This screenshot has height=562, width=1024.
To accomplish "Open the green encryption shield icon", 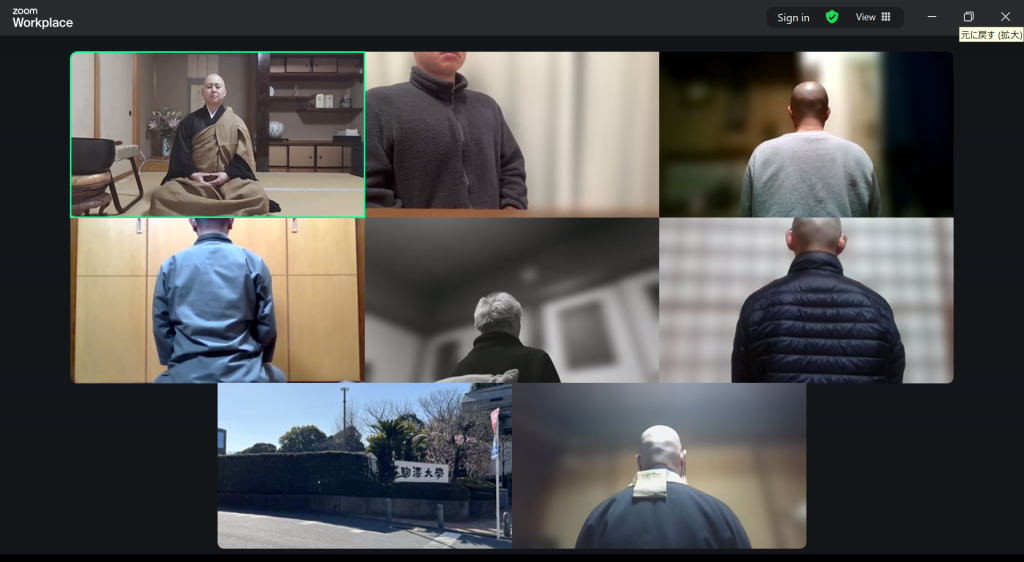I will 831,17.
